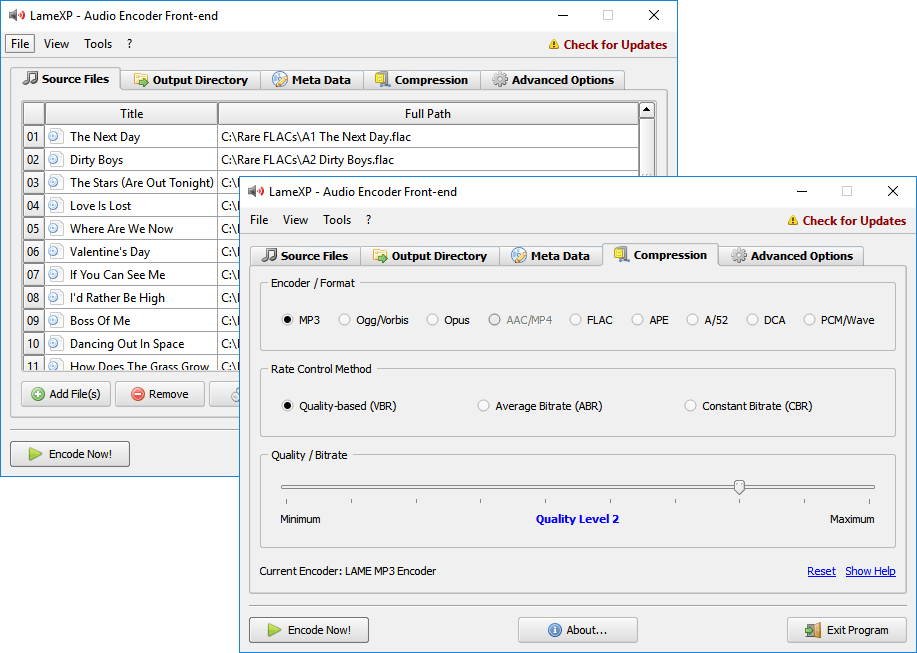Open View menu in back window
917x653 pixels.
click(56, 44)
